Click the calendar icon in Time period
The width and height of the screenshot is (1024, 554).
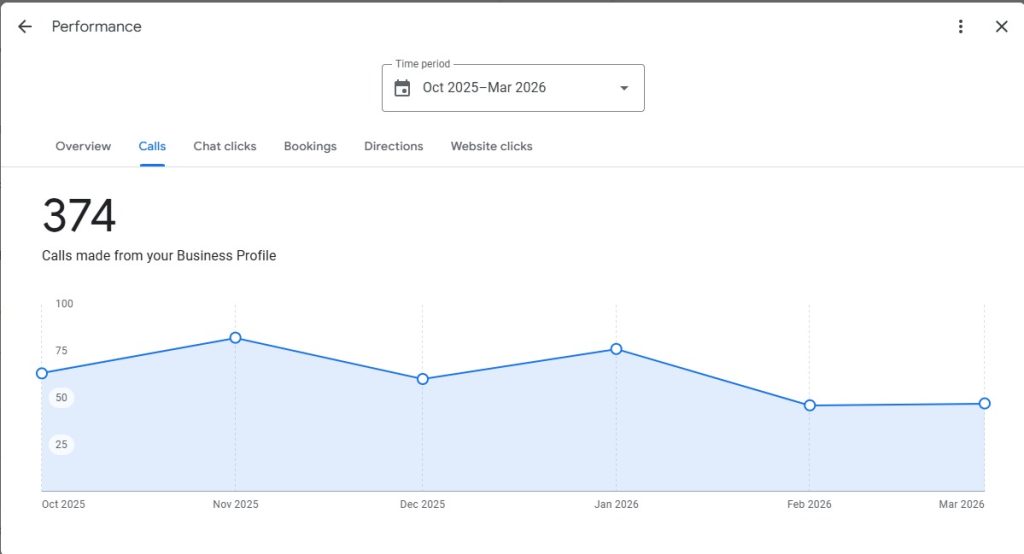click(402, 88)
